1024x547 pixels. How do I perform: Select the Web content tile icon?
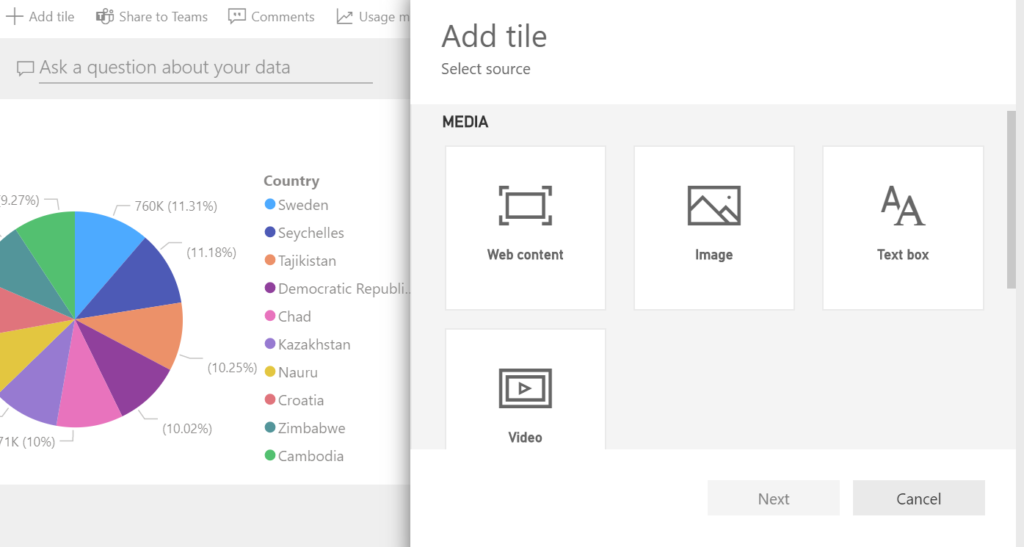pos(525,205)
